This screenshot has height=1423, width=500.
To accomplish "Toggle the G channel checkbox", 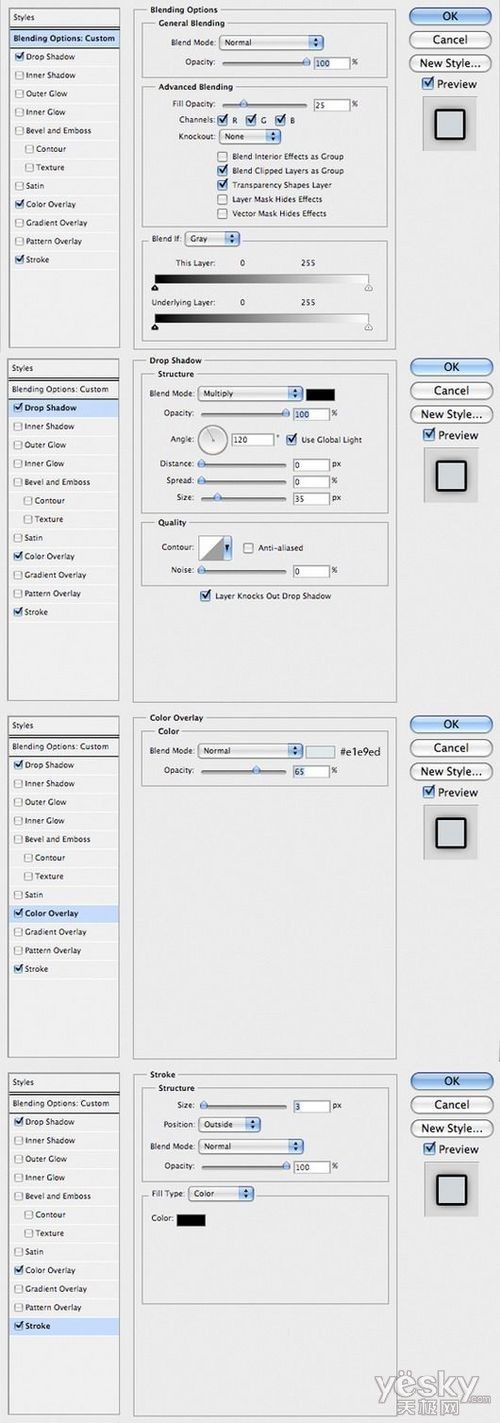I will tap(251, 121).
